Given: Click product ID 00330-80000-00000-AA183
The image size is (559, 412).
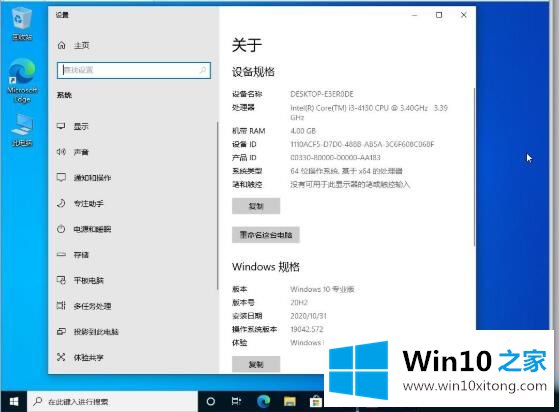Looking at the screenshot, I should pos(335,158).
